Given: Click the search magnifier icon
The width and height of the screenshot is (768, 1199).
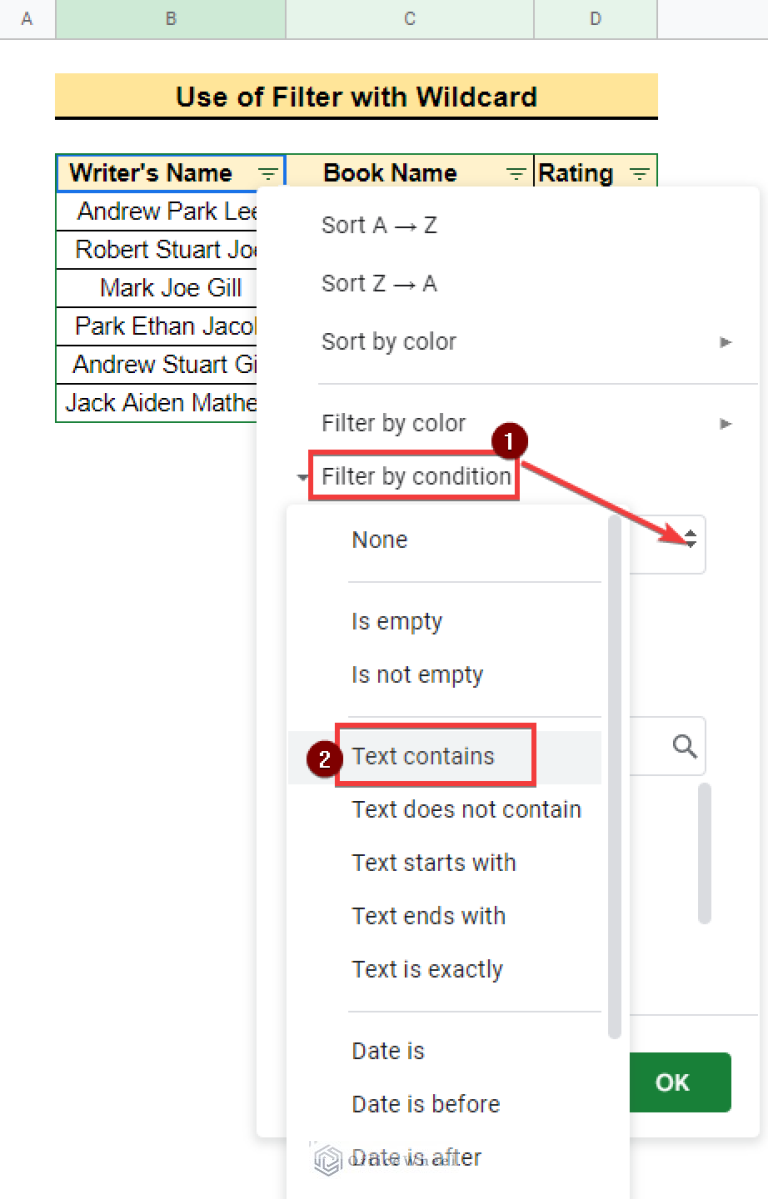Looking at the screenshot, I should point(685,746).
